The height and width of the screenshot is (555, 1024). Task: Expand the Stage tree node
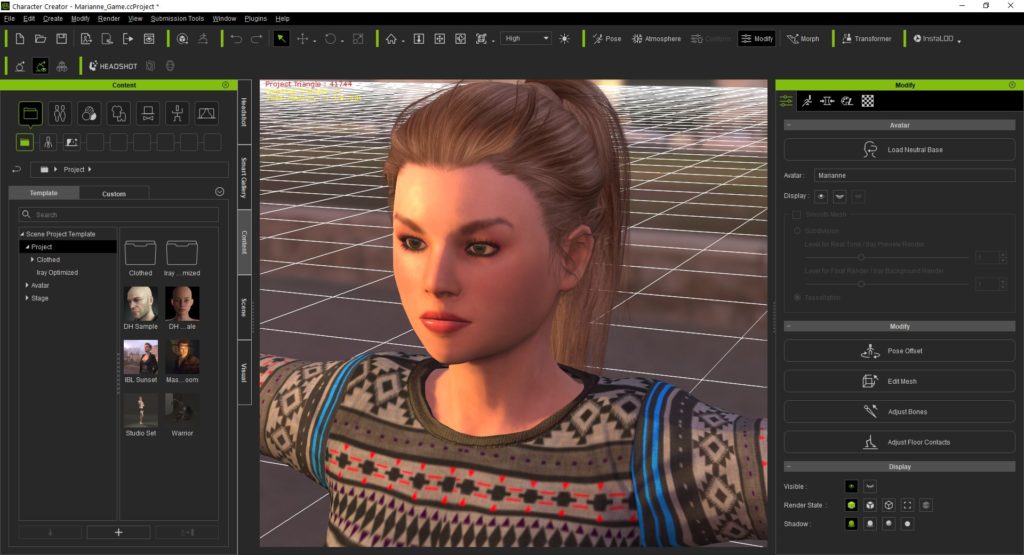pyautogui.click(x=27, y=298)
